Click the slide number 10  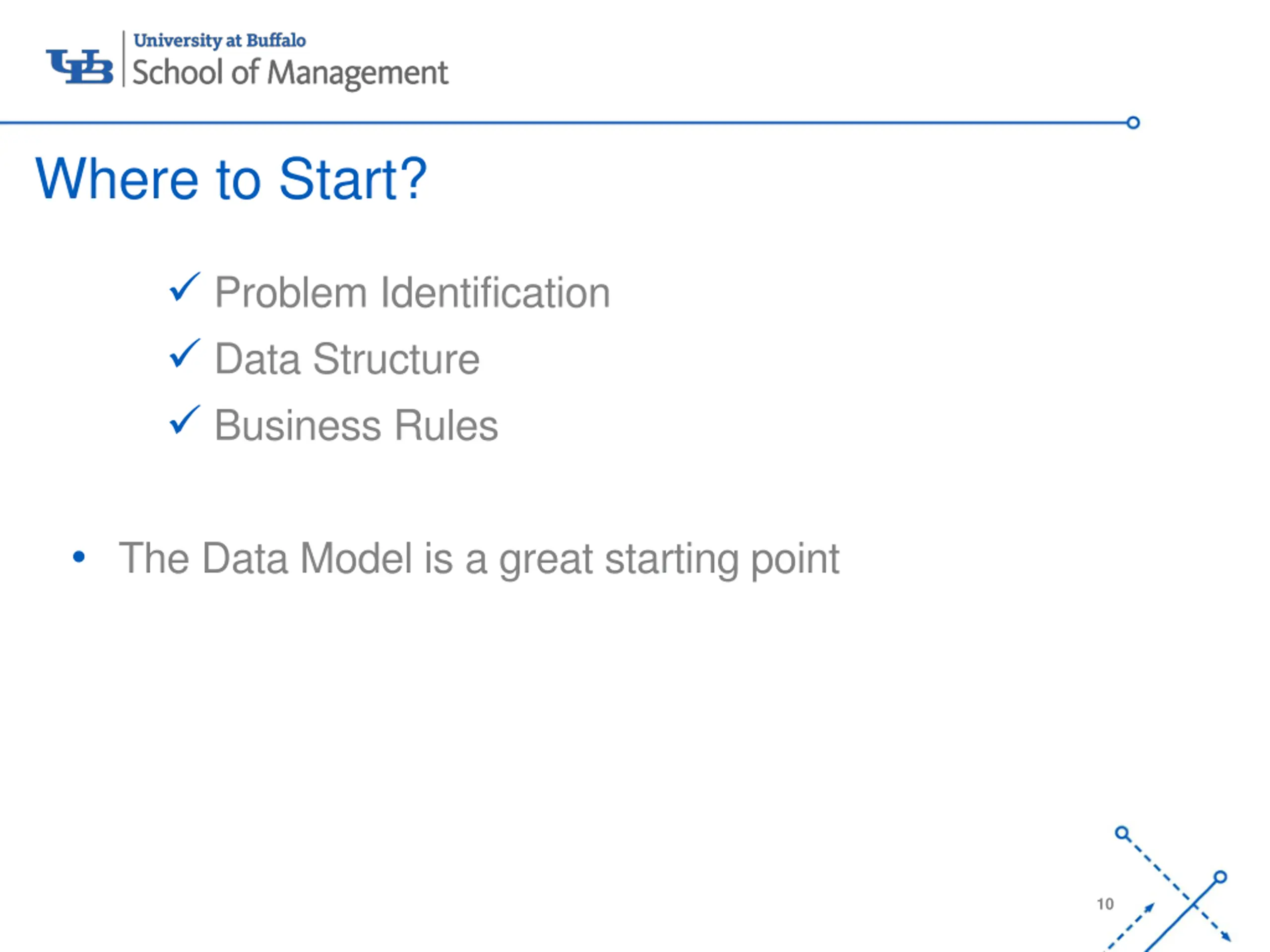click(x=1105, y=904)
